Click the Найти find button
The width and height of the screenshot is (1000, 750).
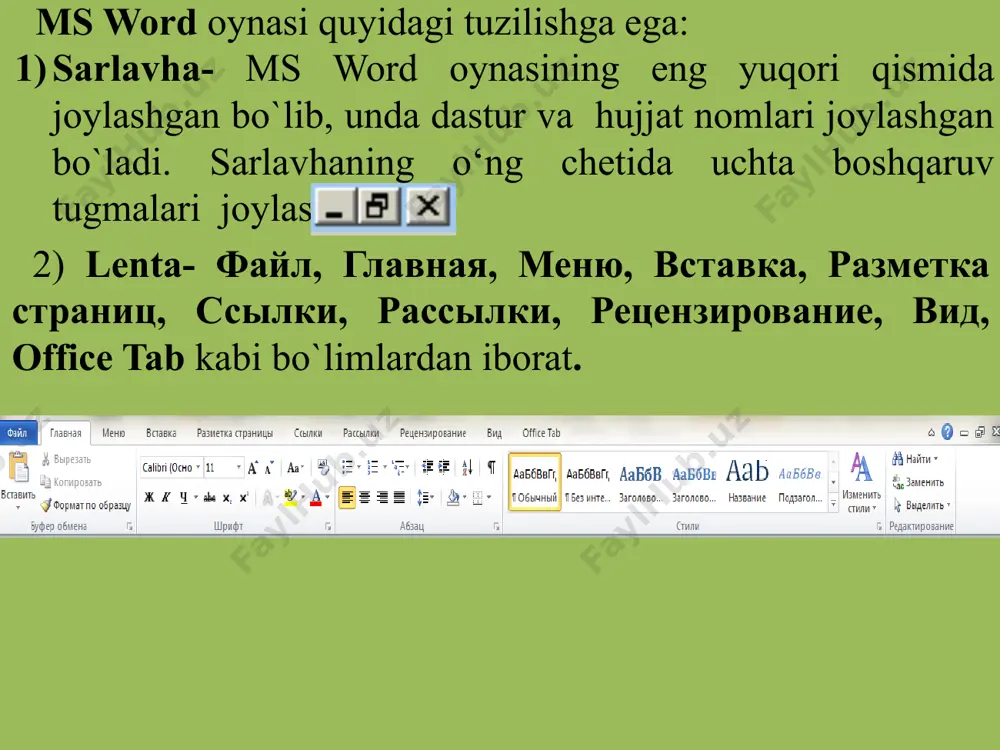pyautogui.click(x=915, y=459)
